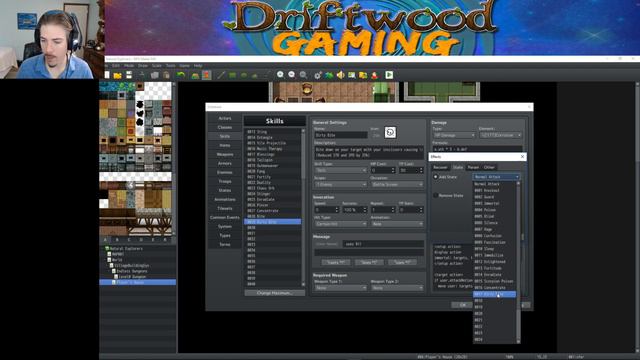Click the state dropdown list scrollbar
Viewport: 640px width, 360px height.
(x=519, y=261)
